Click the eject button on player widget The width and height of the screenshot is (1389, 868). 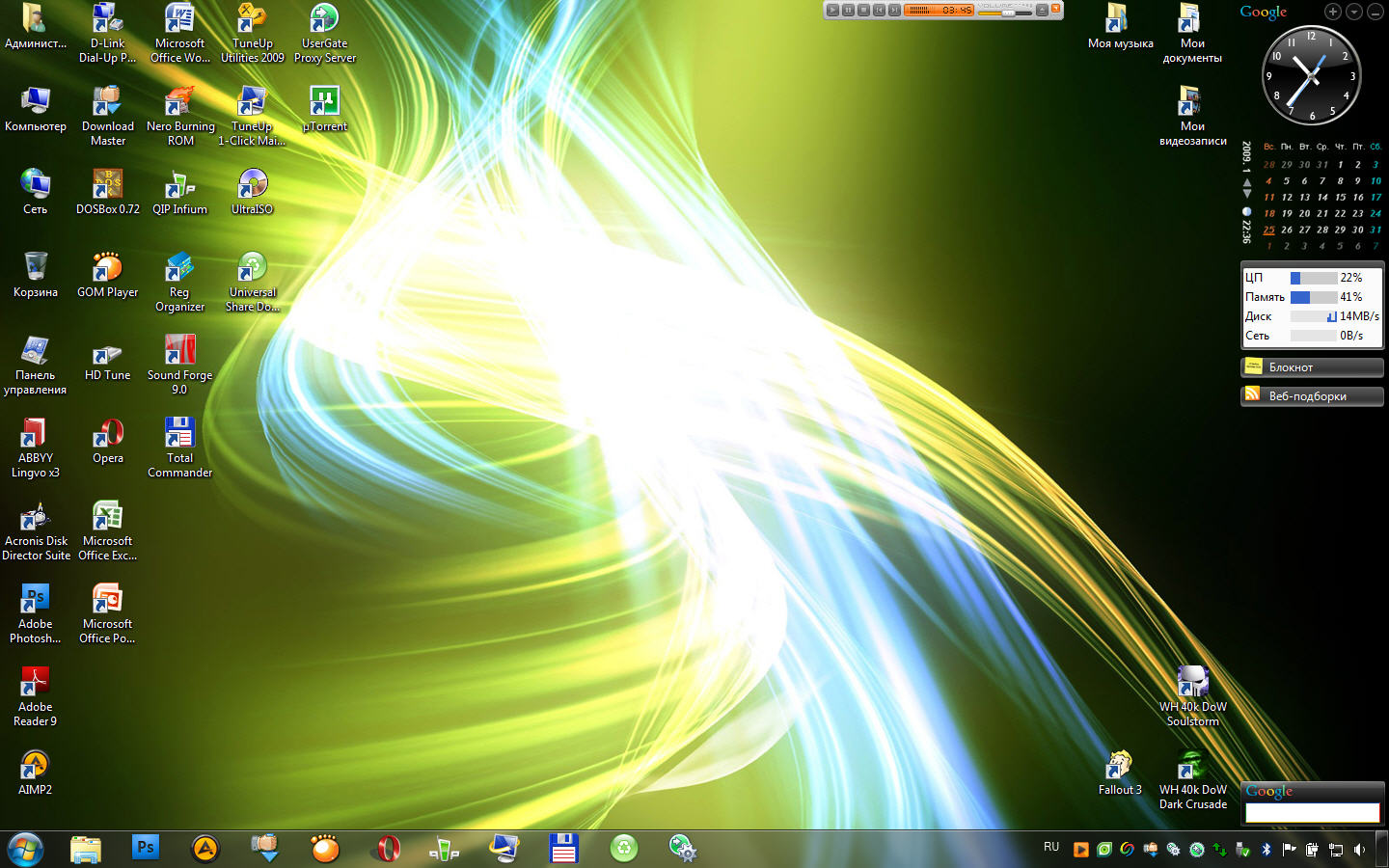1042,10
